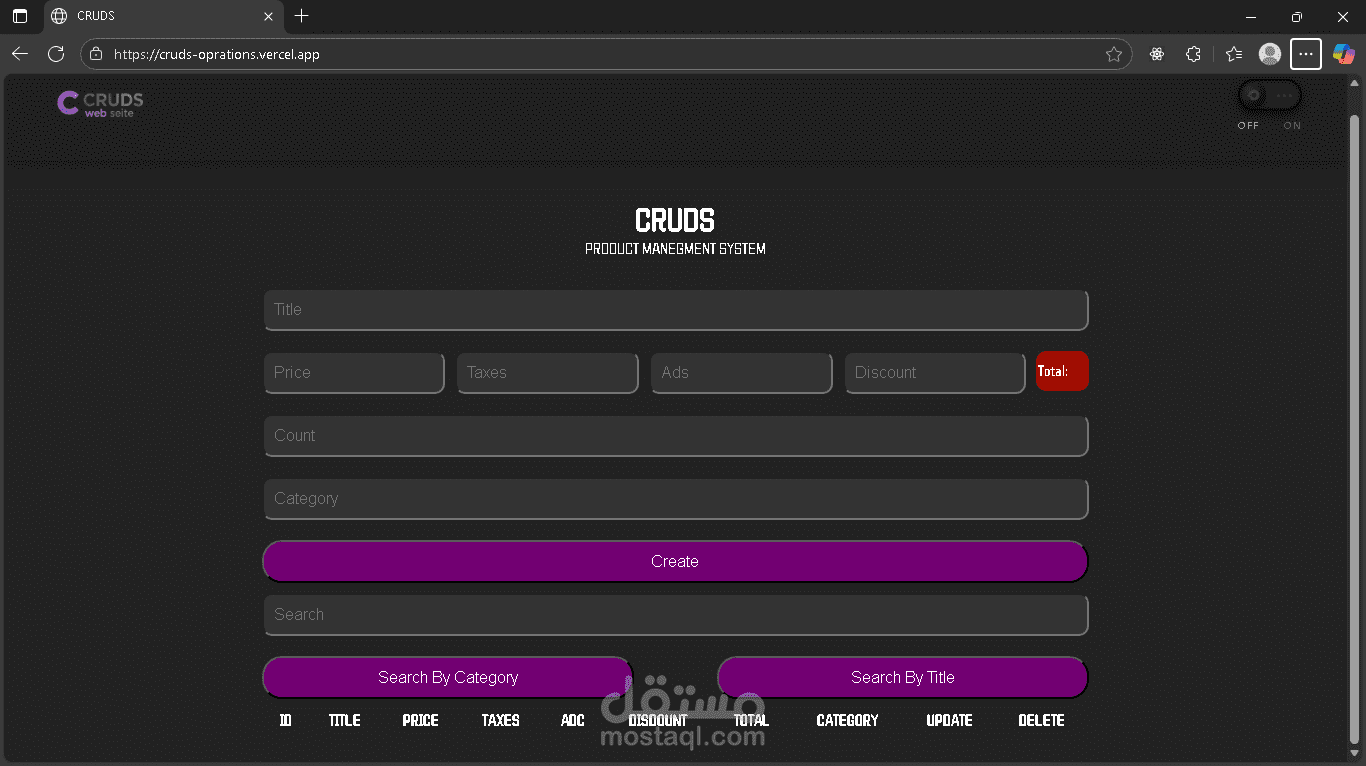Open the browser Extensions puzzle icon
This screenshot has height=766, width=1366.
coord(1193,54)
